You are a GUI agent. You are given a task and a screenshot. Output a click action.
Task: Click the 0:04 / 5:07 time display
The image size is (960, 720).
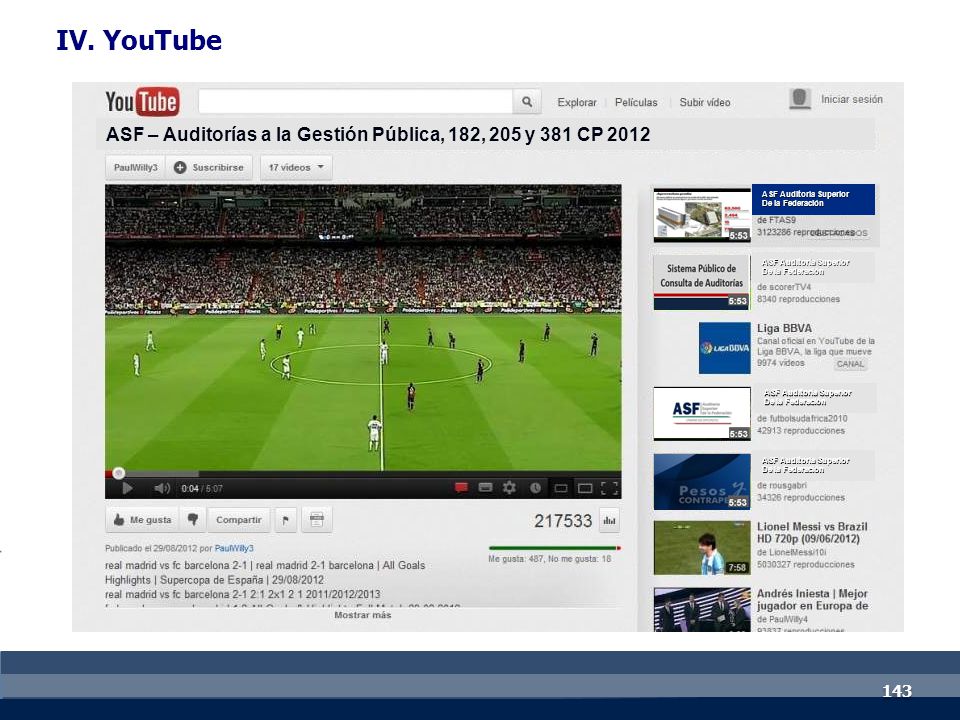[x=202, y=489]
